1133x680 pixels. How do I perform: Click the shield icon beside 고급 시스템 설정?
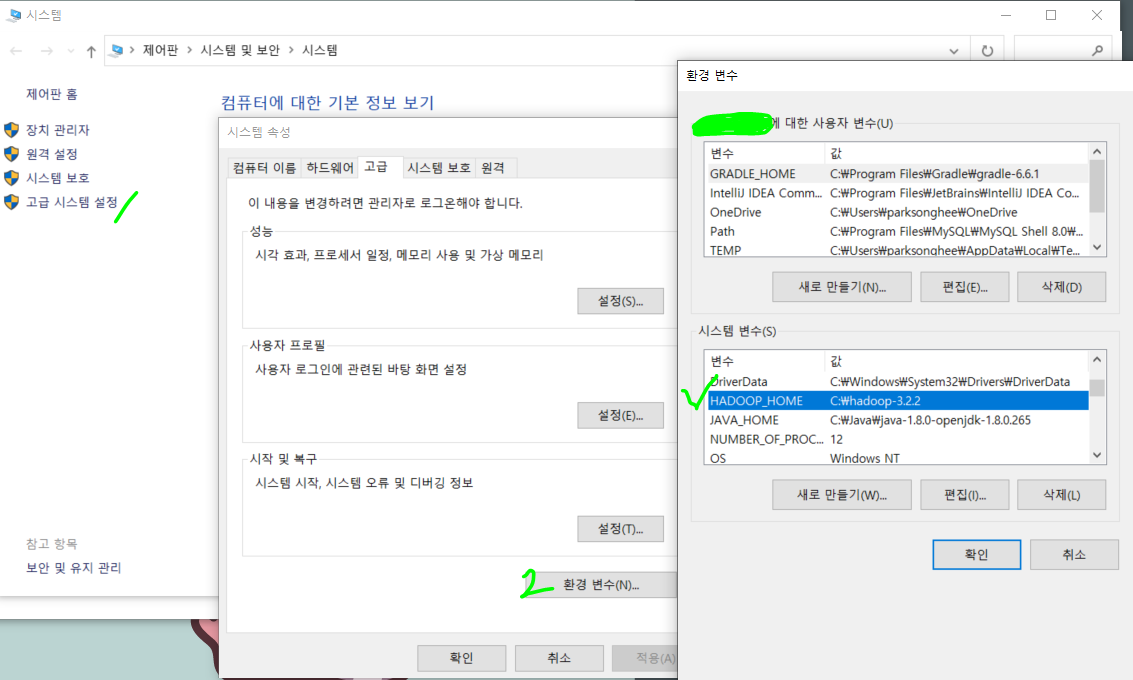click(x=12, y=202)
